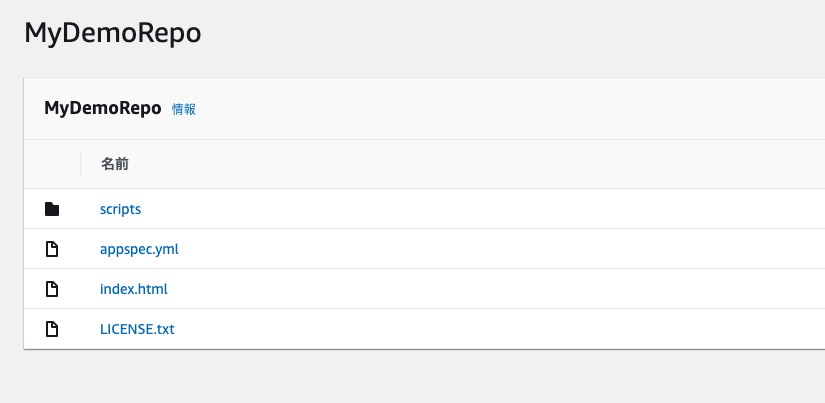Click the divider left of 名前 header

coord(81,164)
